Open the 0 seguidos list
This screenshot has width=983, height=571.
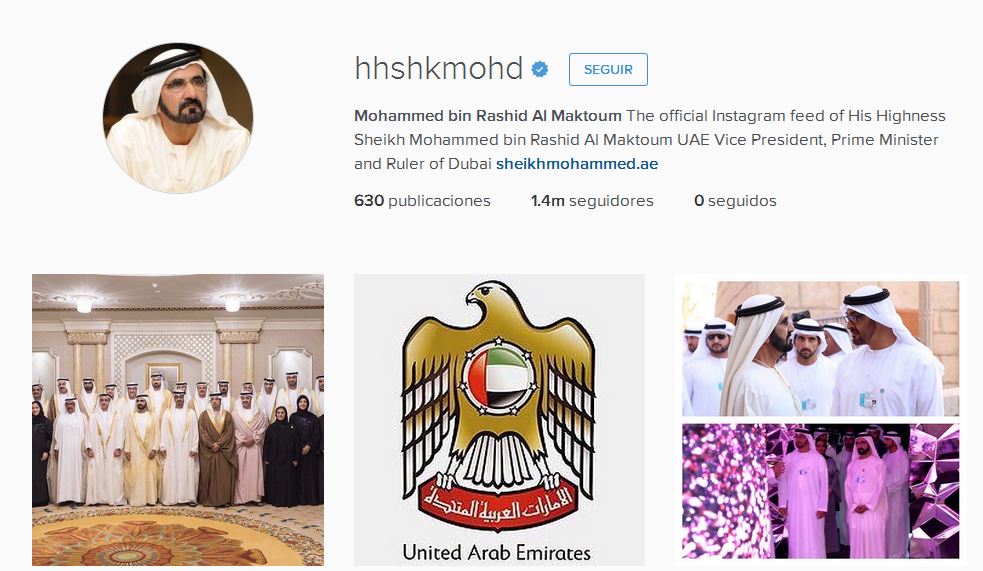pyautogui.click(x=735, y=201)
